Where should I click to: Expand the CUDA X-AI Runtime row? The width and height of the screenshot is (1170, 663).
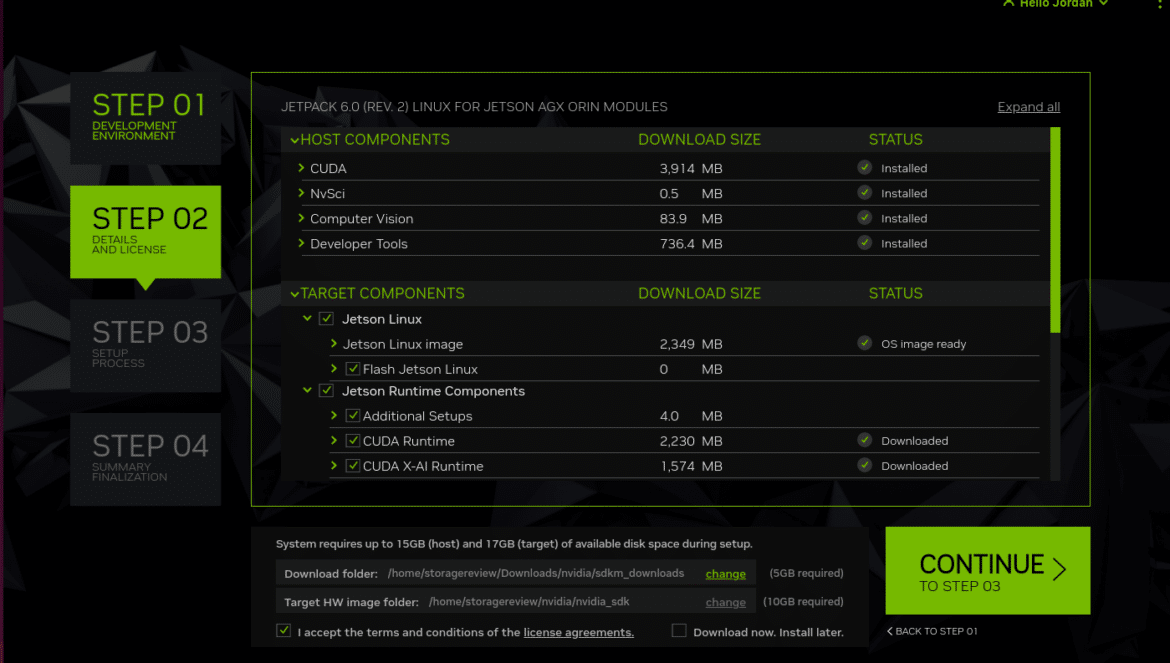click(334, 466)
